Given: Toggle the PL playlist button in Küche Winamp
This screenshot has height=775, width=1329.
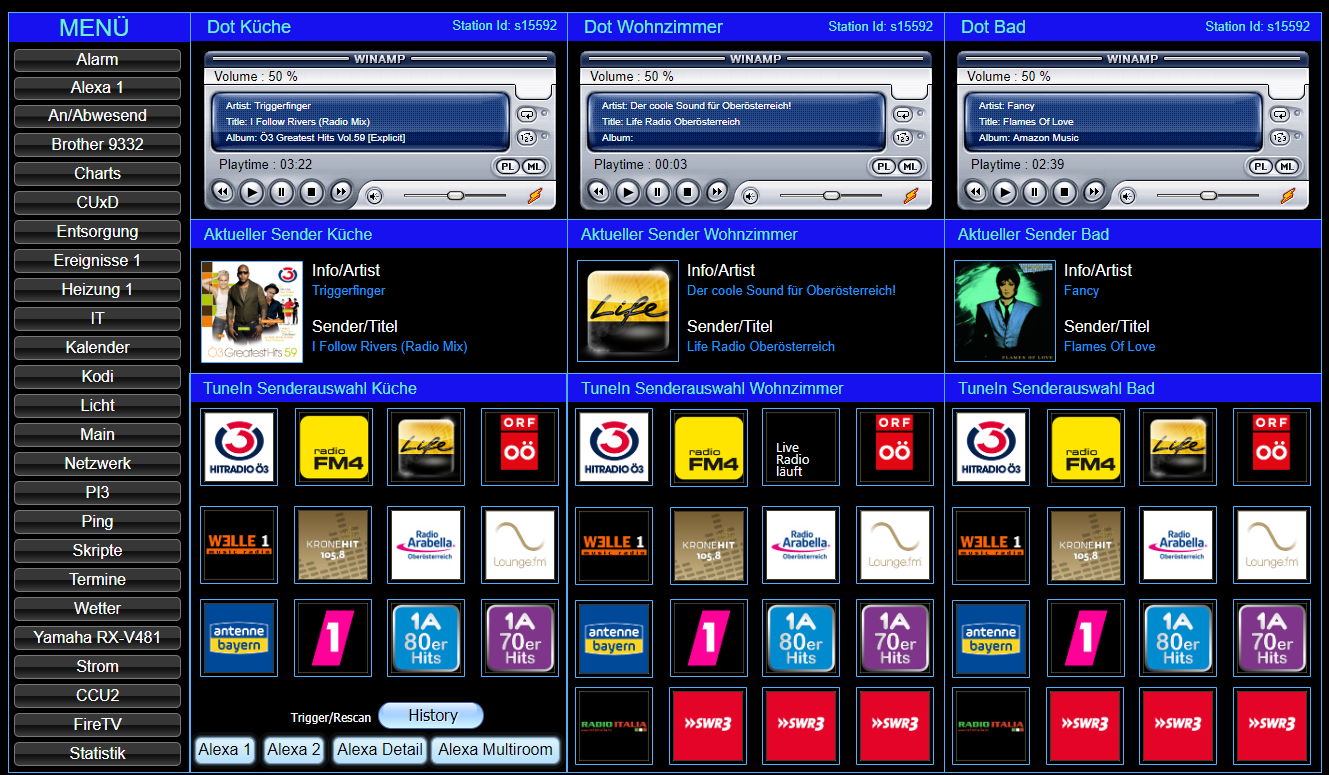Looking at the screenshot, I should point(507,166).
